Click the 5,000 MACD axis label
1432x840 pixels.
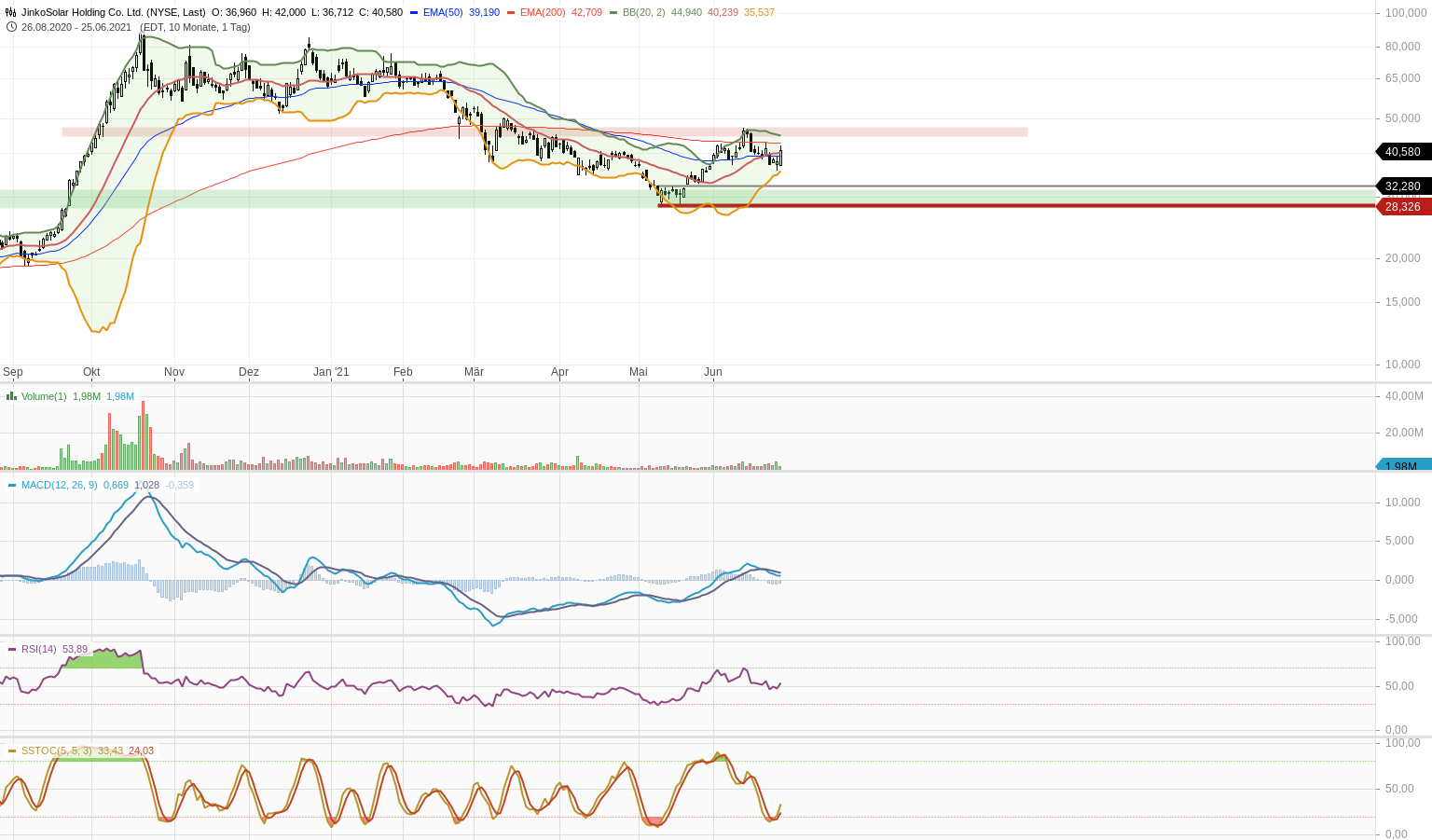(1400, 541)
